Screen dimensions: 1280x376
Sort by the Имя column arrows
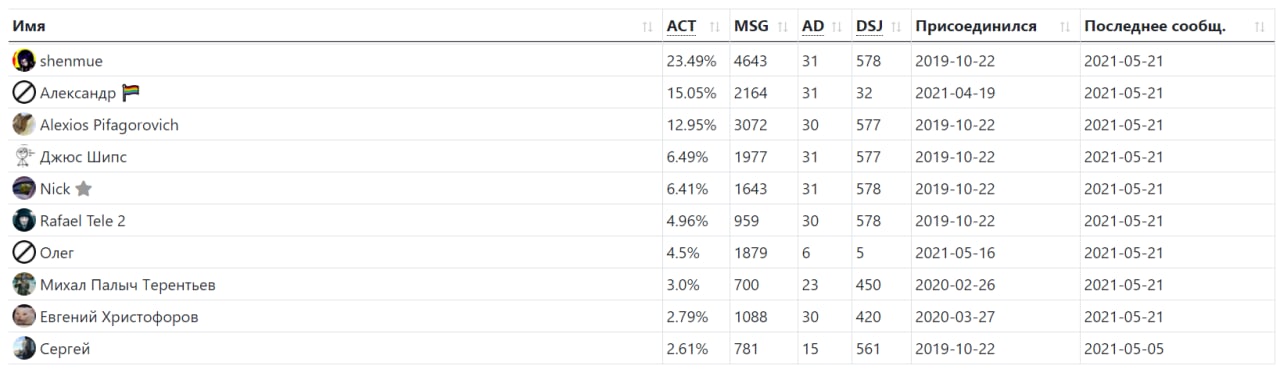[648, 27]
